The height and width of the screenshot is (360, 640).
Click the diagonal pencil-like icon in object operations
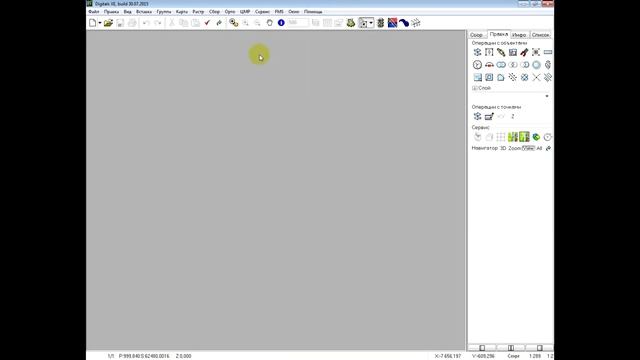coord(501,52)
